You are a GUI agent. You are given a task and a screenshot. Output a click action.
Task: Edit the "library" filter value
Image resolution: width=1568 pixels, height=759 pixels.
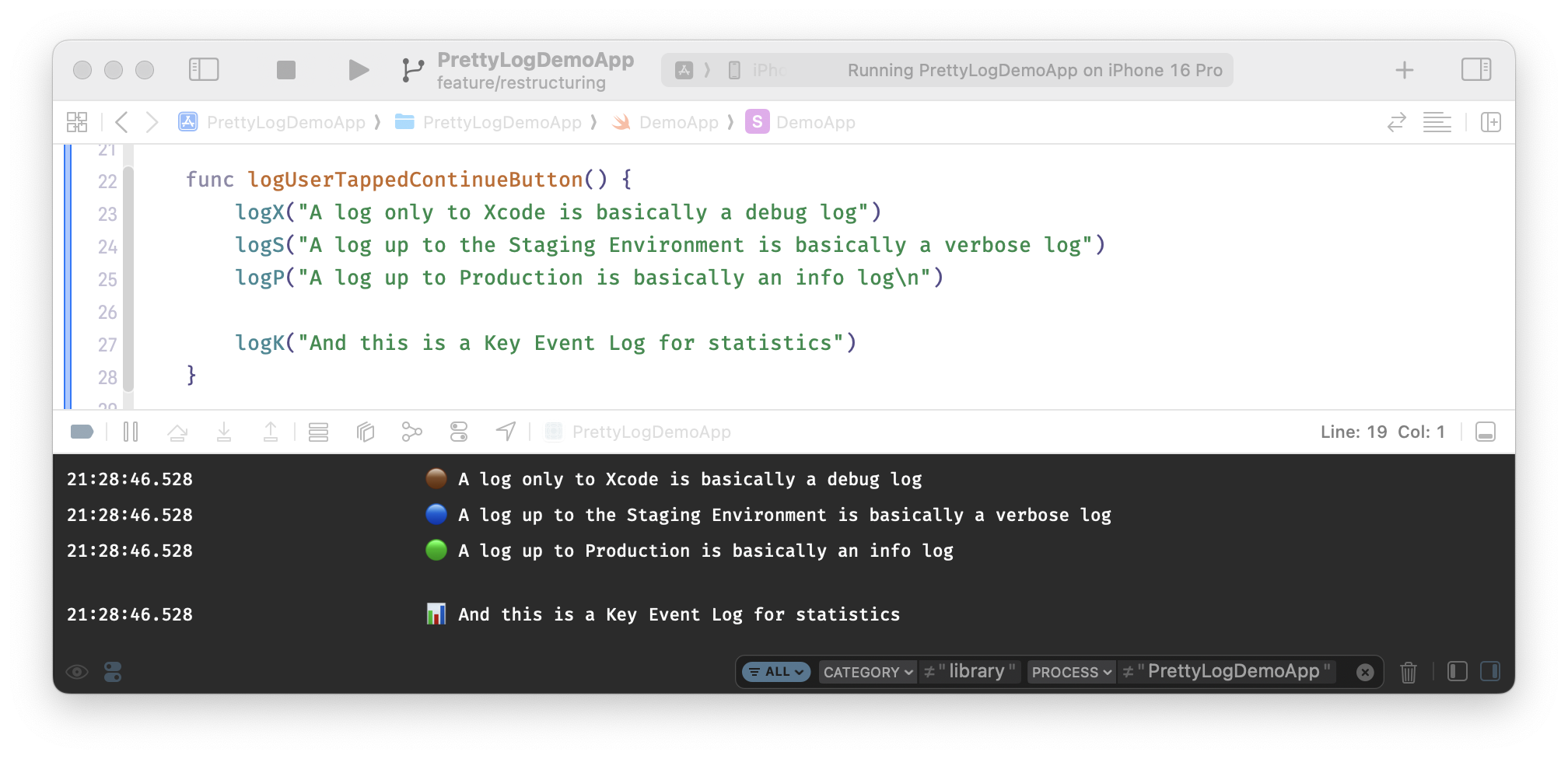coord(977,671)
